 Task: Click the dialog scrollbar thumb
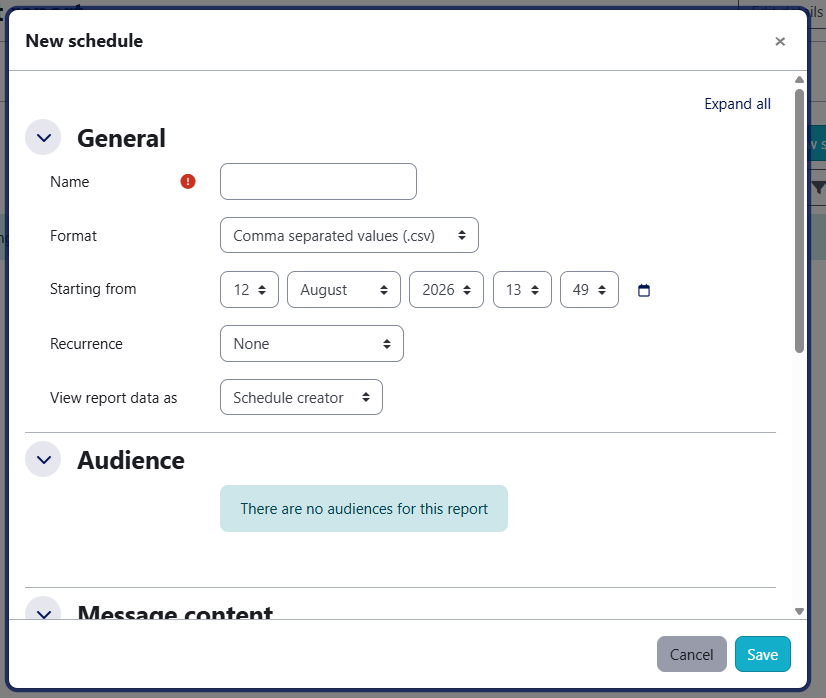(799, 221)
